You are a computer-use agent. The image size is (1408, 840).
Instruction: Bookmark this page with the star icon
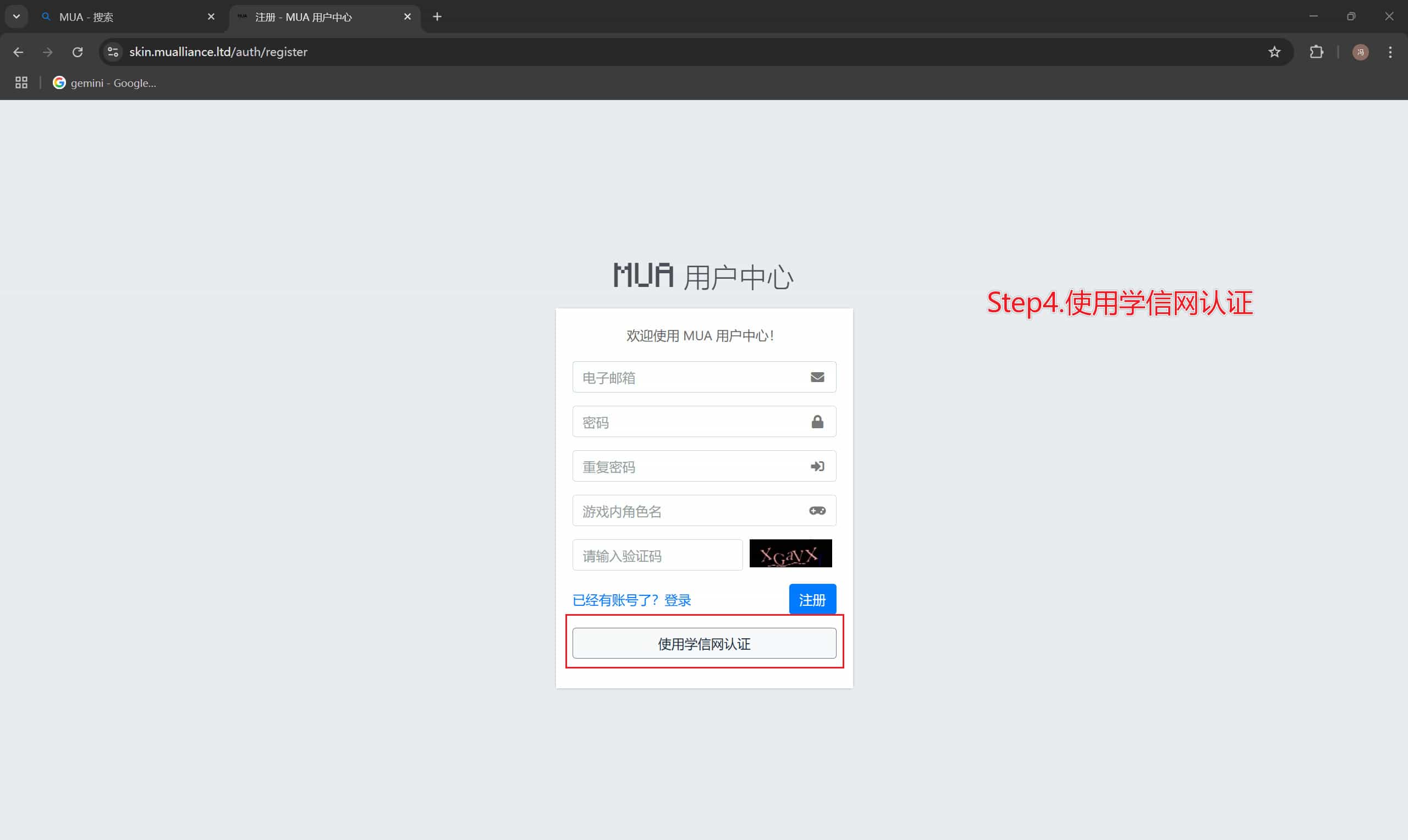click(x=1274, y=52)
